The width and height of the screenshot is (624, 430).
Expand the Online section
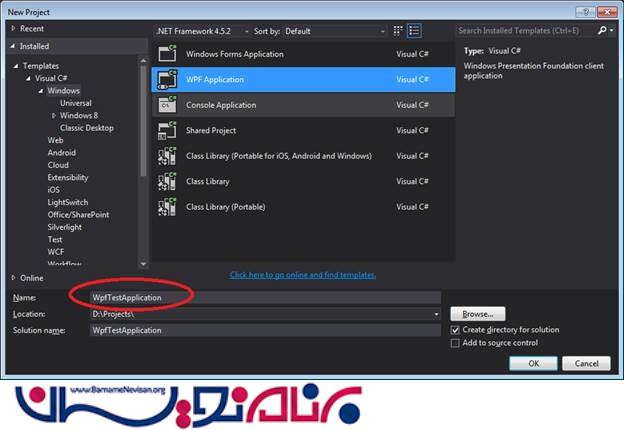click(13, 278)
